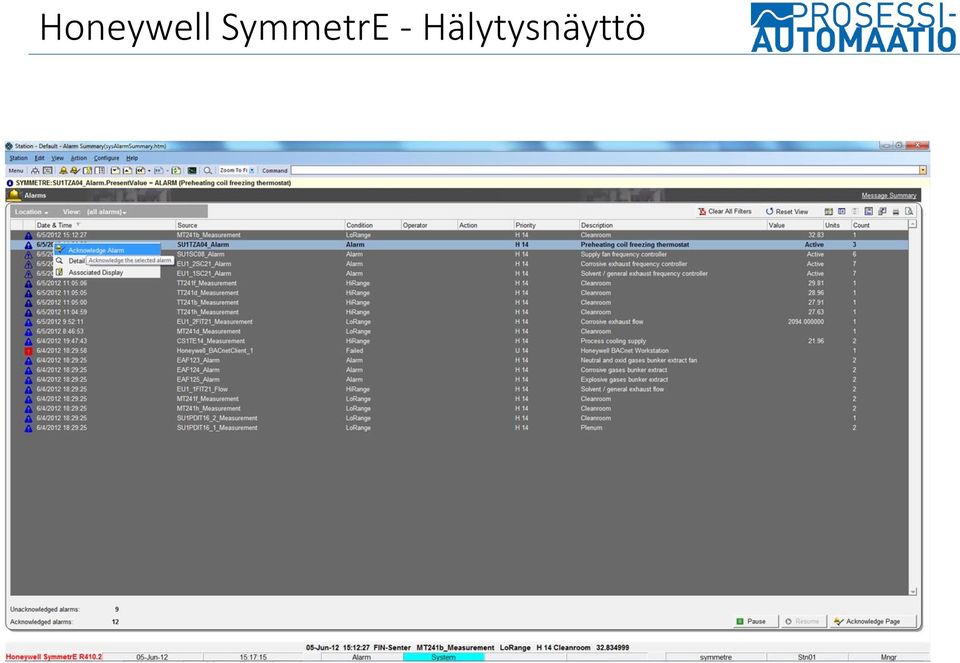Click the magnifier search toolbar icon
Viewport: 960px width, 663px height.
(x=208, y=170)
